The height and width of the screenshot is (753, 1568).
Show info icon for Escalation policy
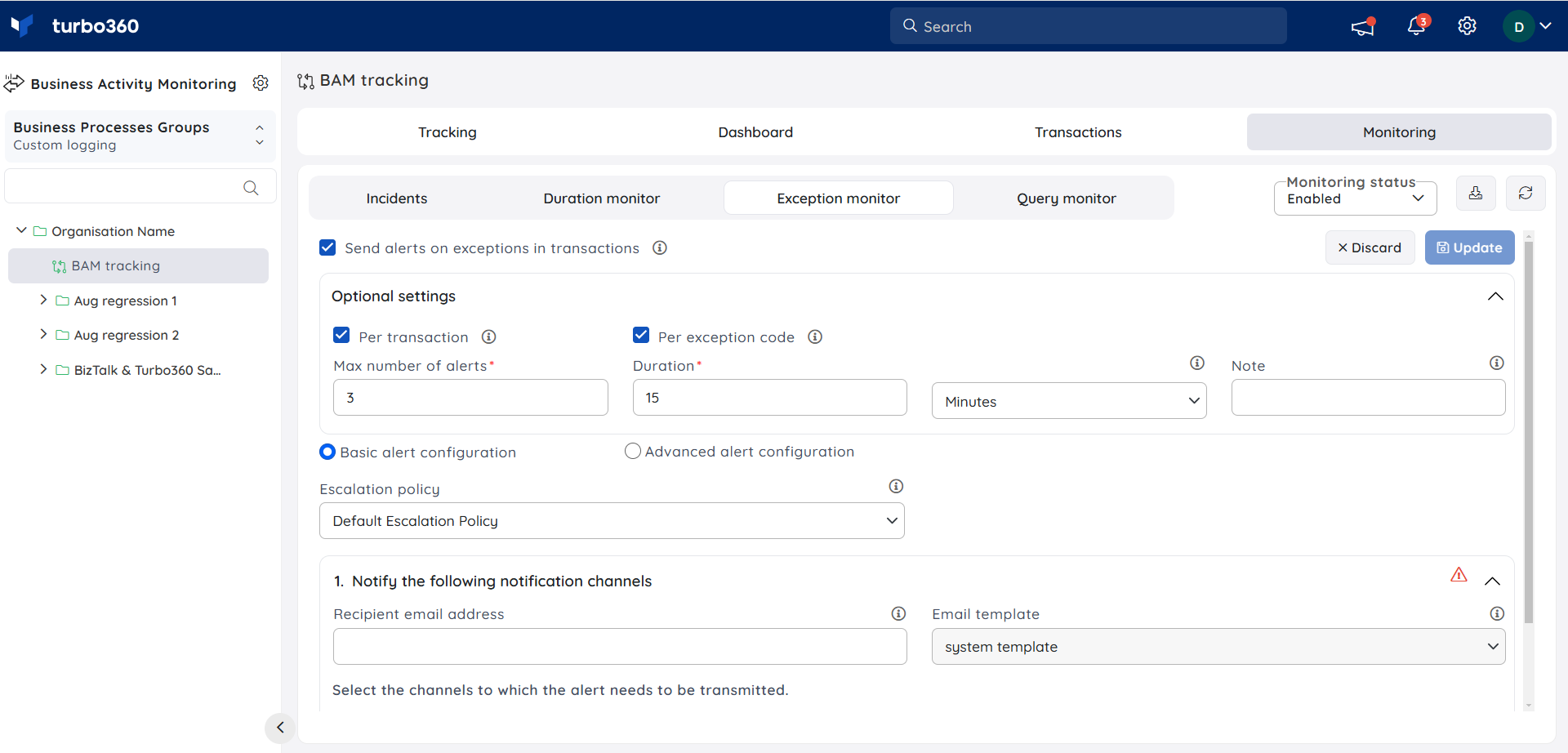pyautogui.click(x=896, y=486)
